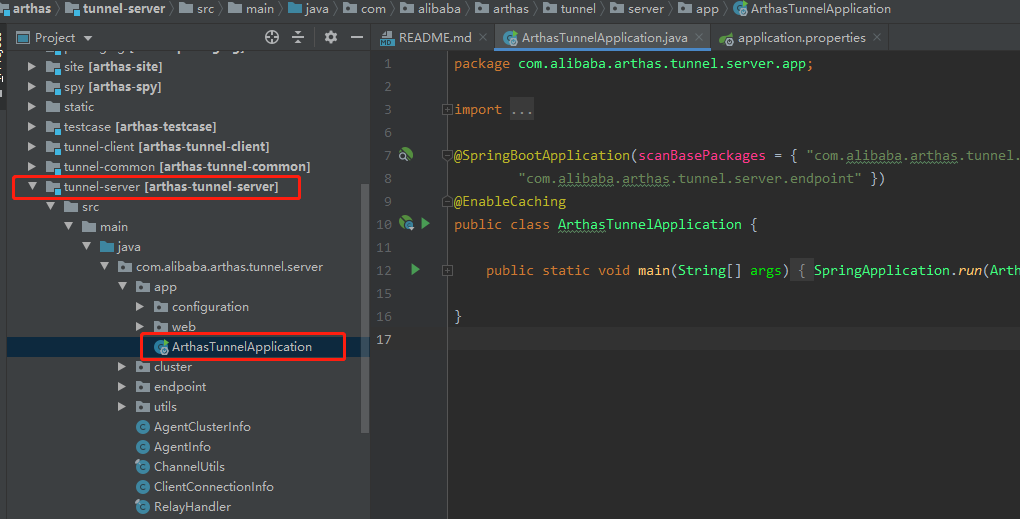Click ArthasTunnelApplication breadcrumb
1020x519 pixels.
click(821, 8)
